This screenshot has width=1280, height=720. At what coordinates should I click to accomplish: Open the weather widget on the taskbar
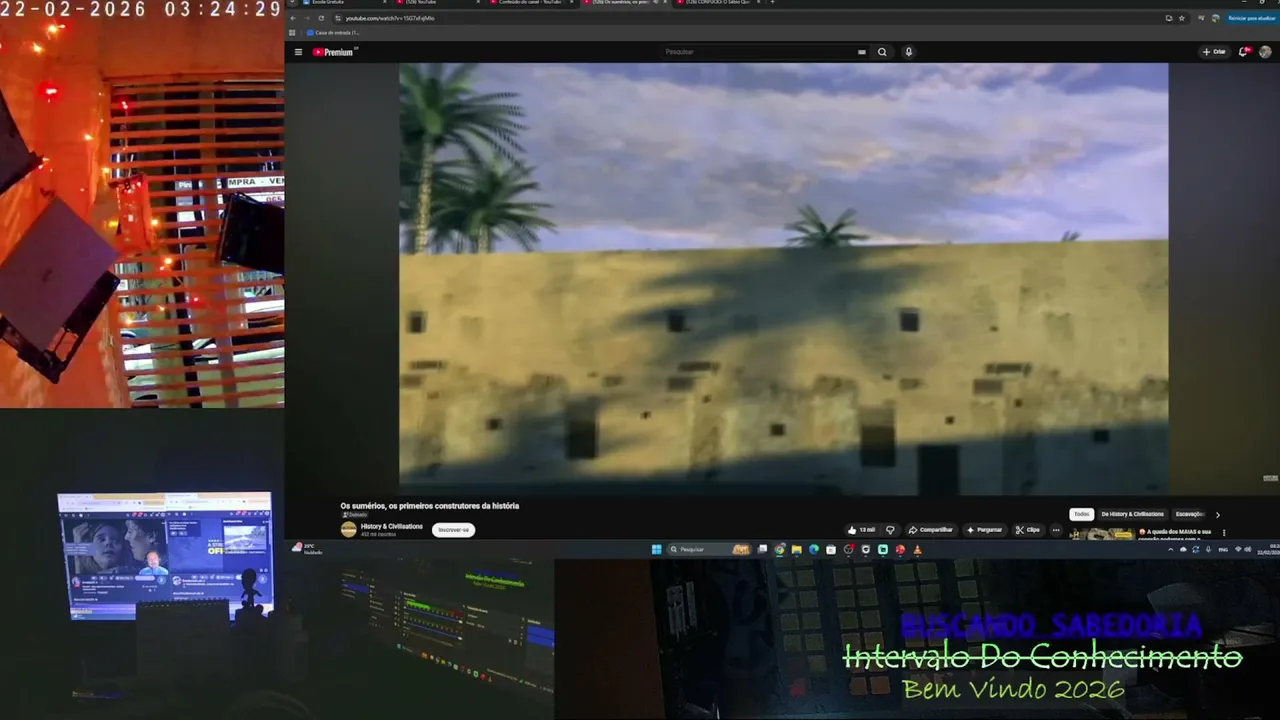point(306,549)
